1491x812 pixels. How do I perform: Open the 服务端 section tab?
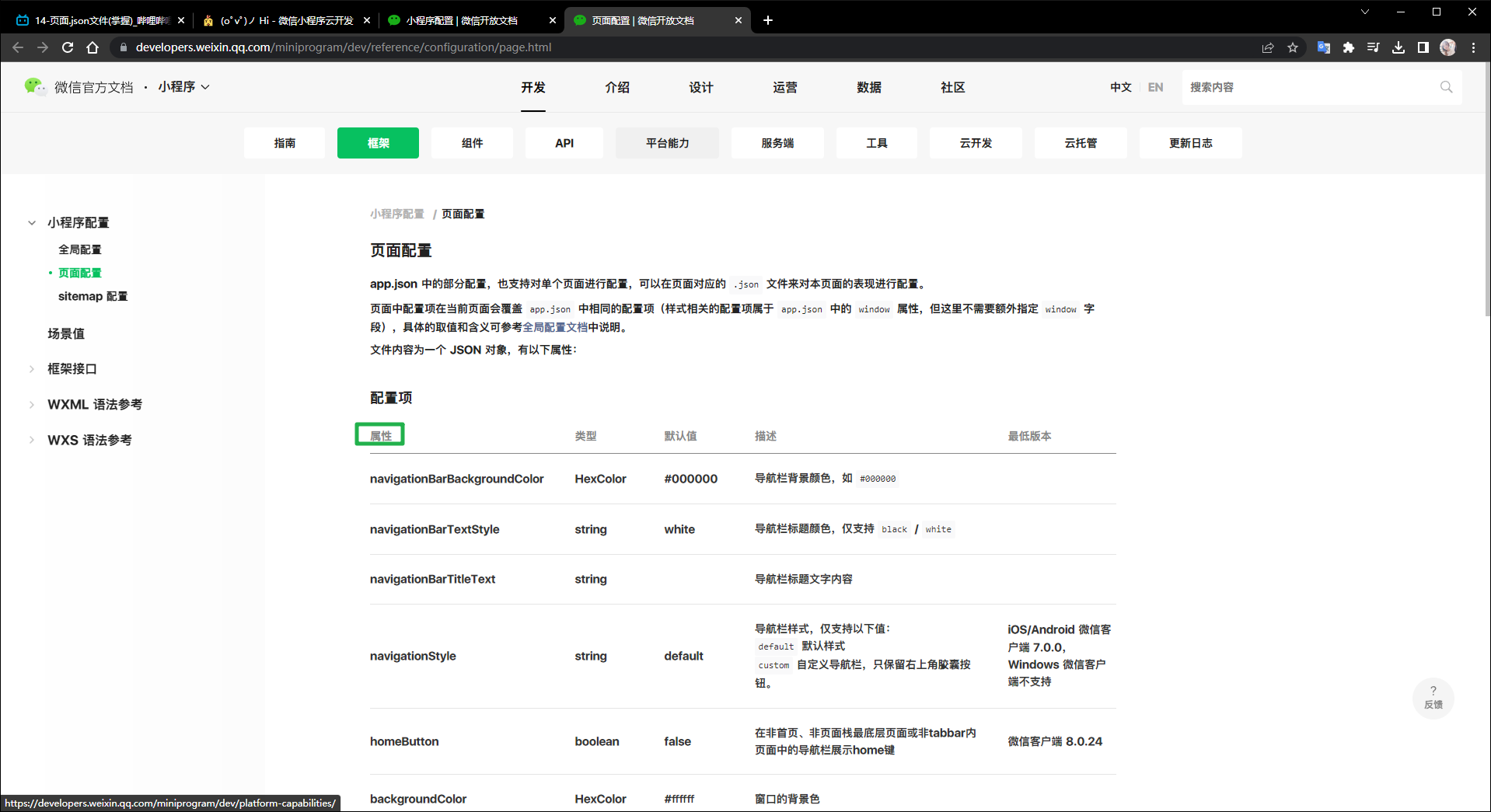(x=777, y=143)
